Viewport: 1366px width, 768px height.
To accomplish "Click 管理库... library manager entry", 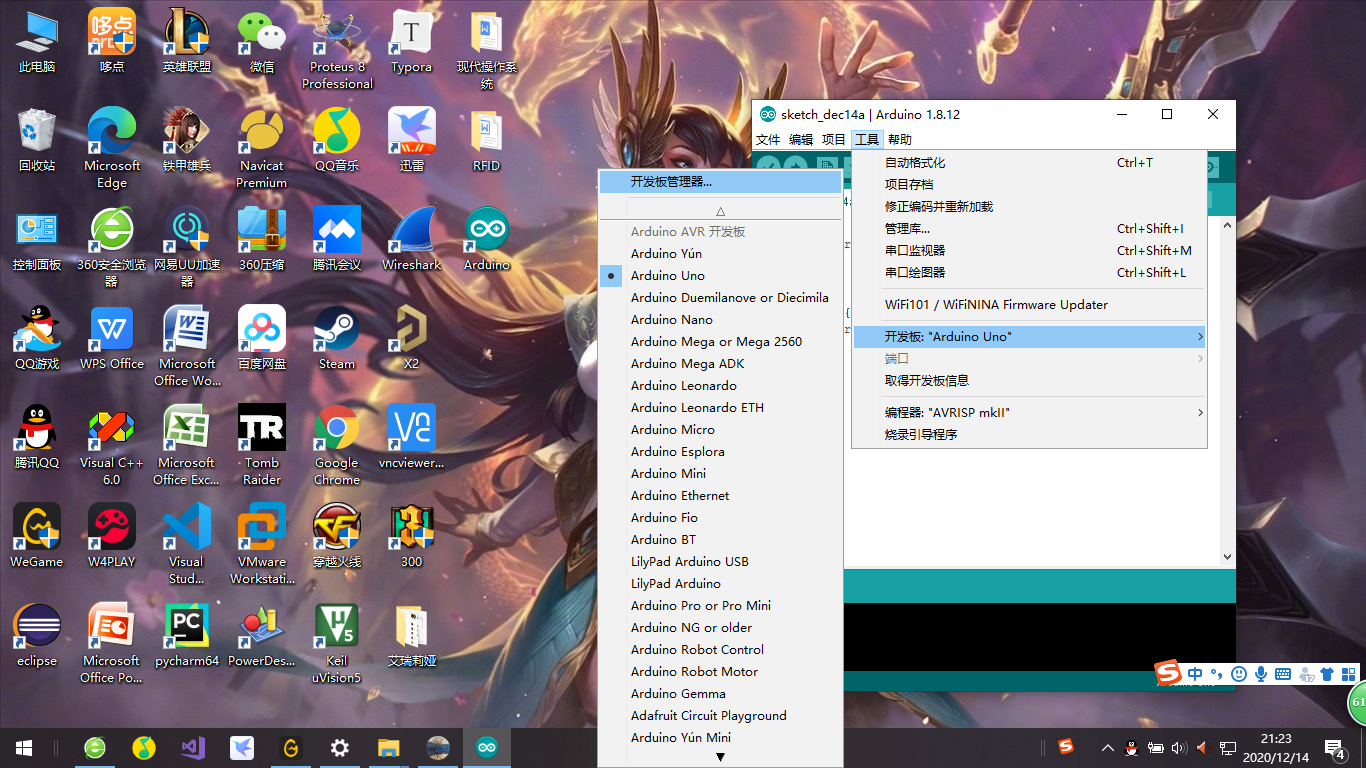I will pyautogui.click(x=1029, y=228).
